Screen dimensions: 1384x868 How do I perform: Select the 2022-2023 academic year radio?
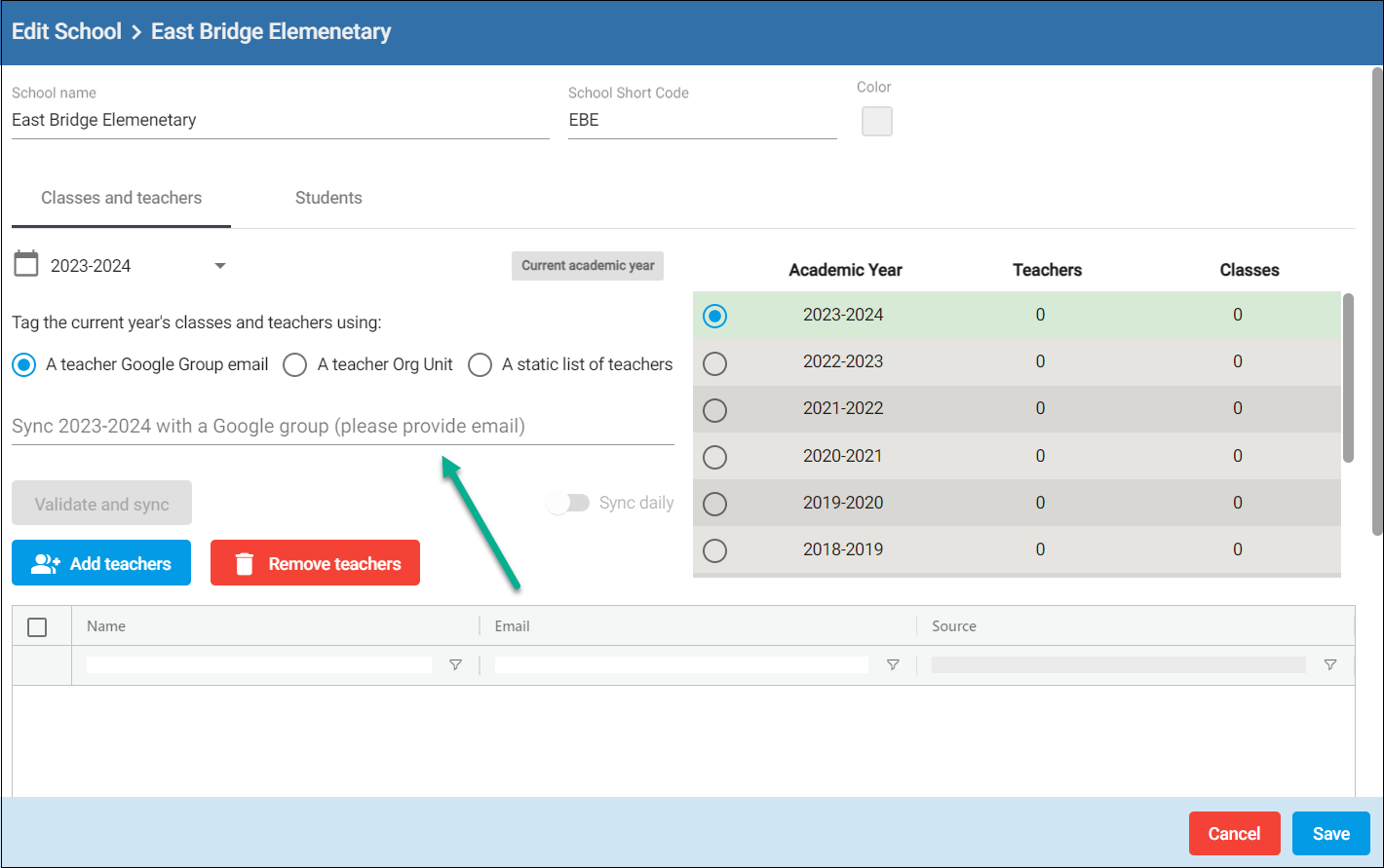coord(715,363)
